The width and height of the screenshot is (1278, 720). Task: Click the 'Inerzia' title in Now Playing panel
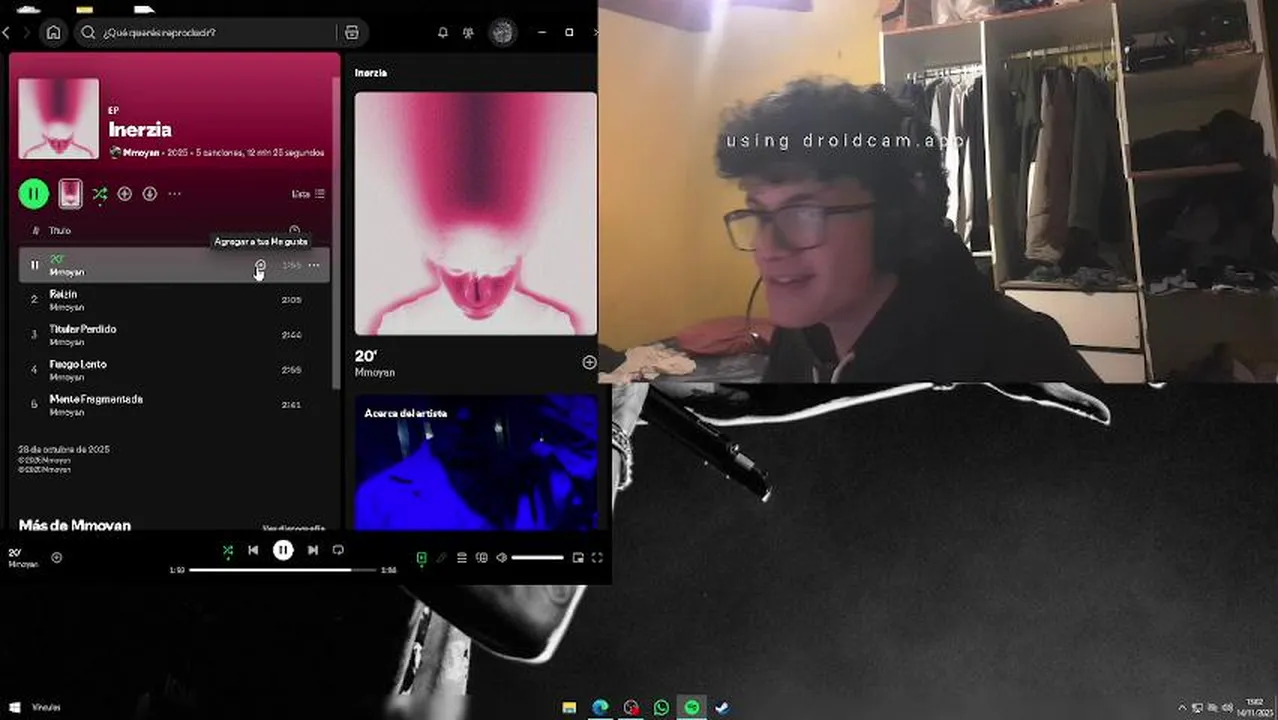371,72
